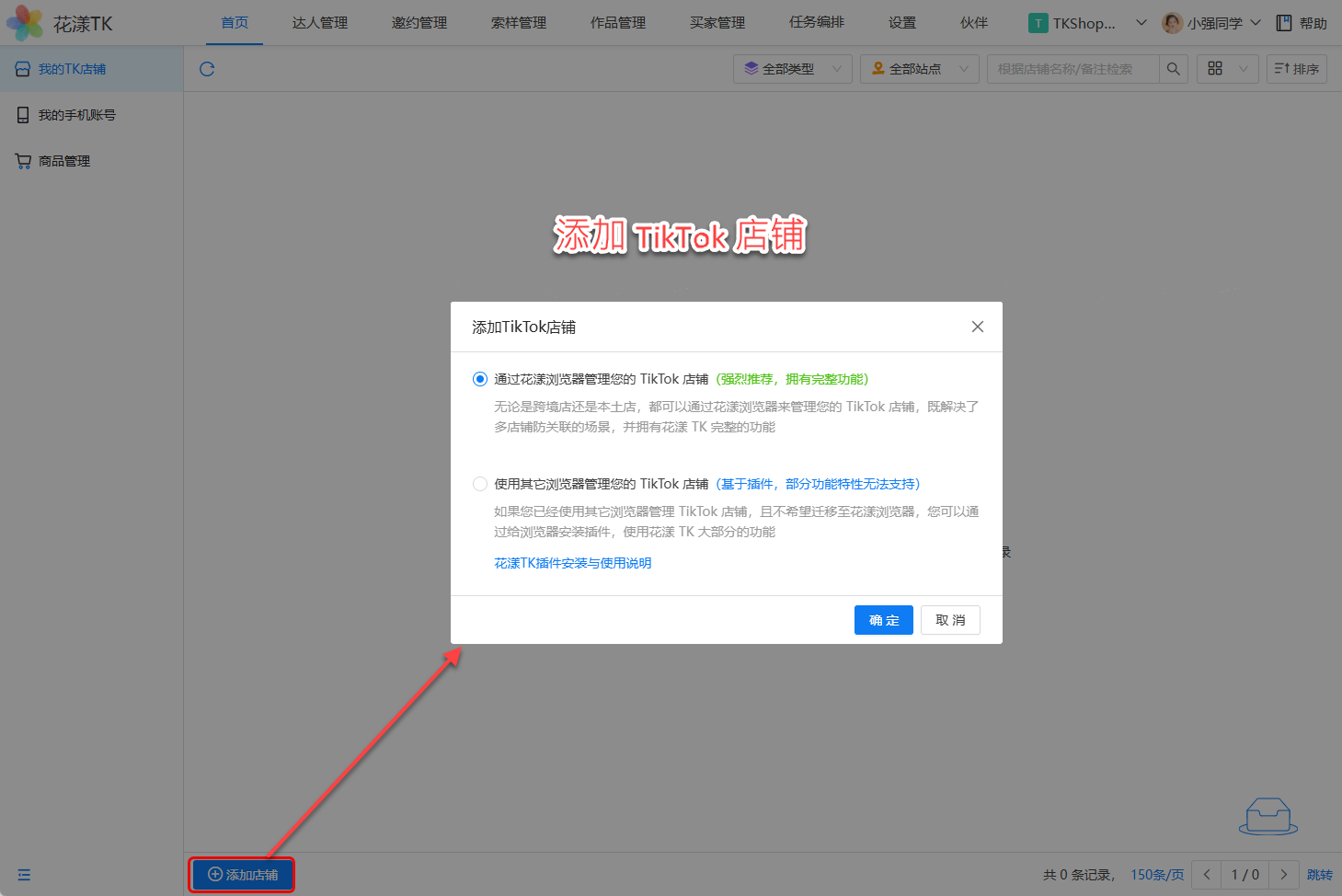Open the 小强同学 account menu arrow
The width and height of the screenshot is (1342, 896).
click(1256, 23)
